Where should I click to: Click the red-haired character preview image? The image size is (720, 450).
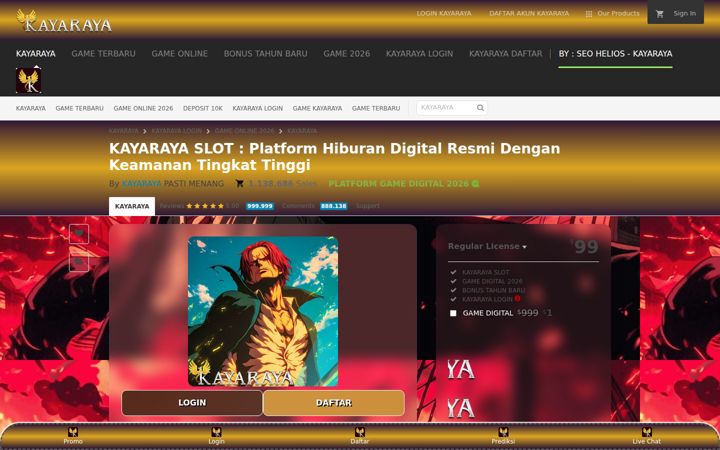263,311
